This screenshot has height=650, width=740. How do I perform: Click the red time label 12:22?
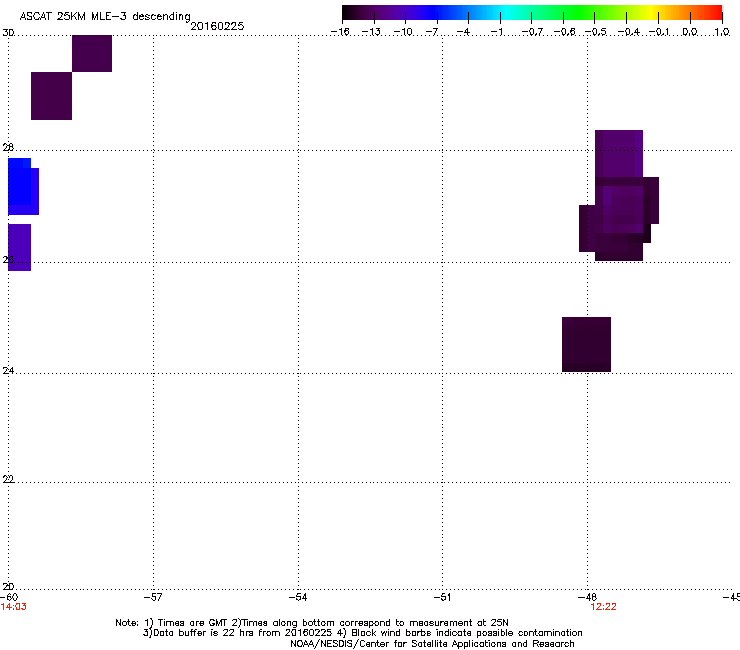point(603,607)
